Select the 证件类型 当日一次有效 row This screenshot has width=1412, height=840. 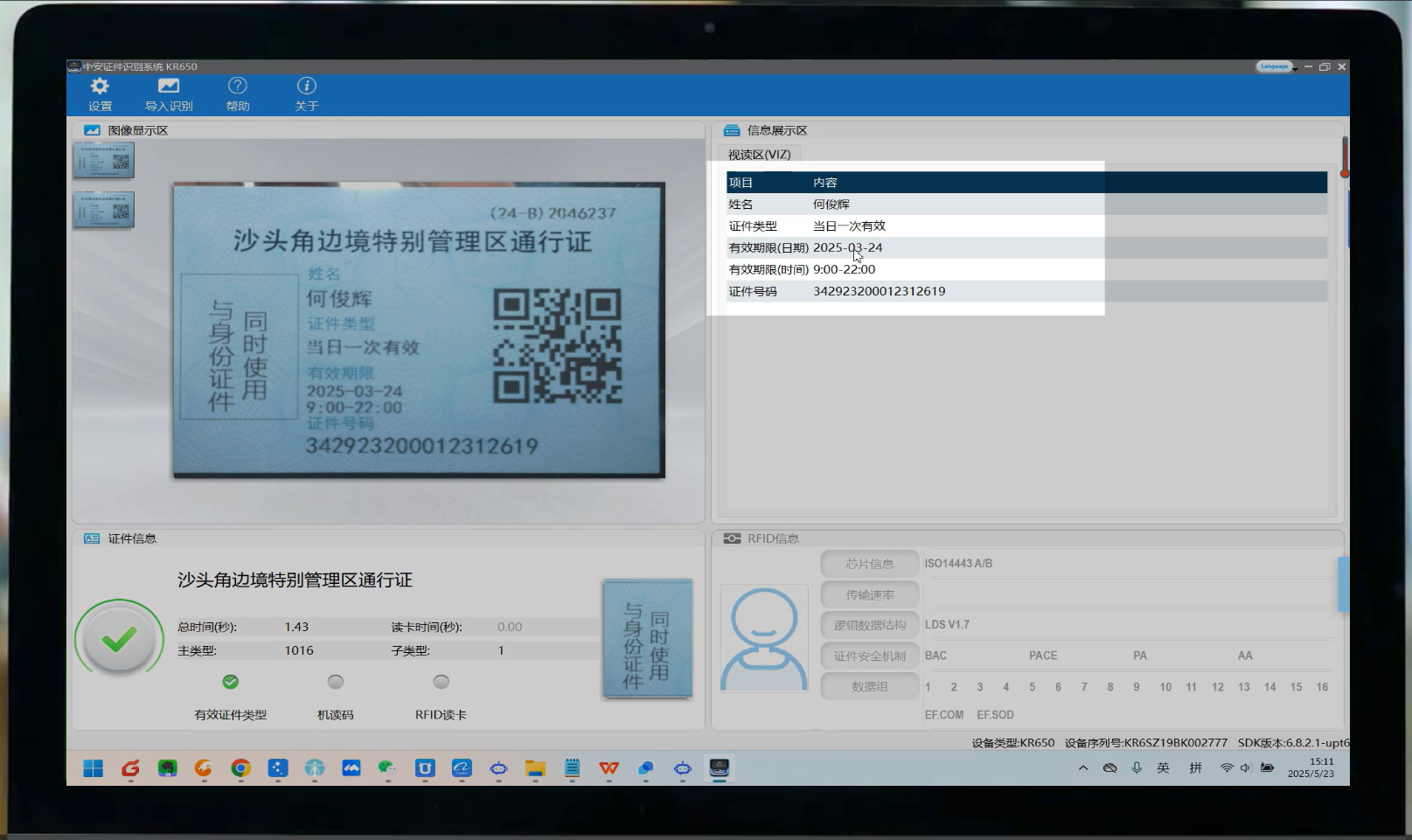1026,226
